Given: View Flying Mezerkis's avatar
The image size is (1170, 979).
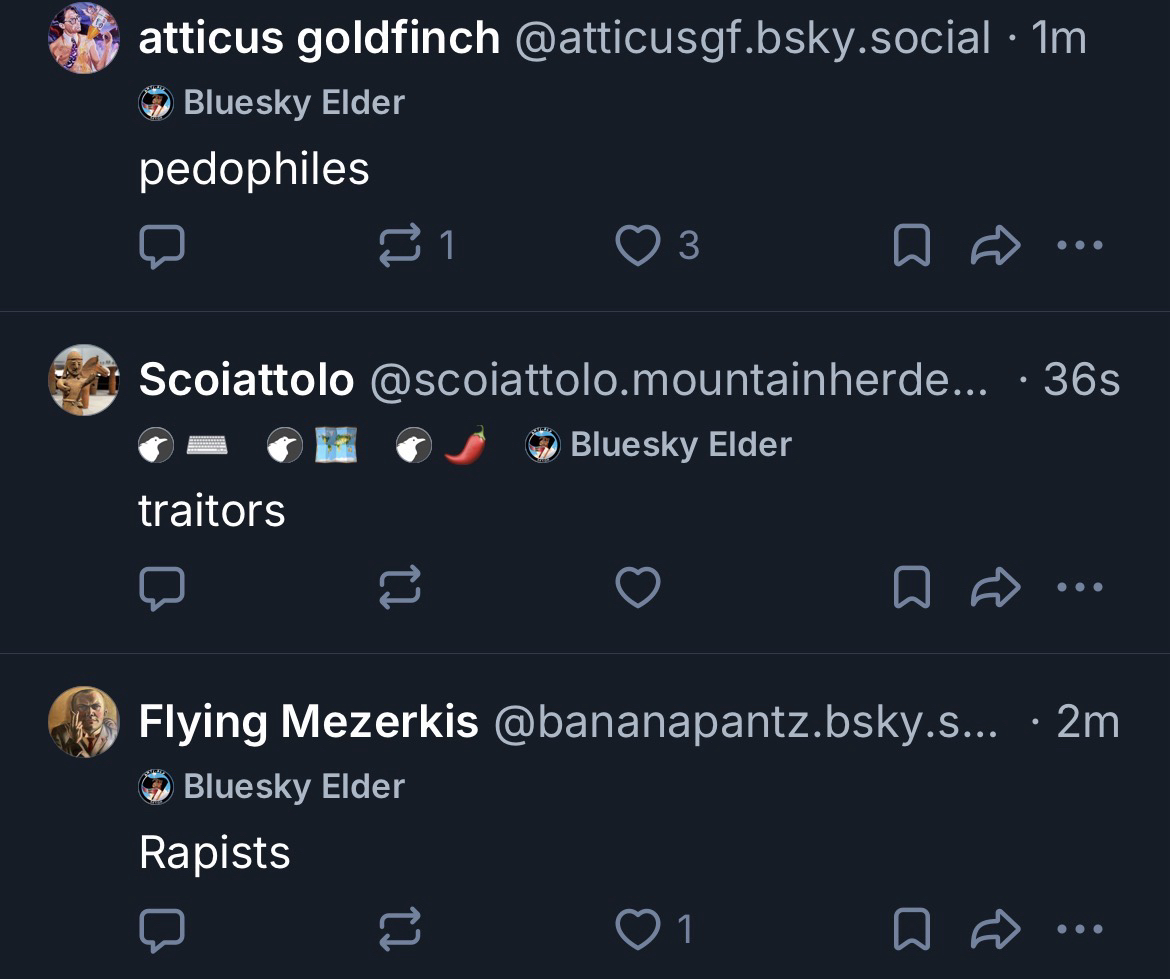Looking at the screenshot, I should [84, 722].
